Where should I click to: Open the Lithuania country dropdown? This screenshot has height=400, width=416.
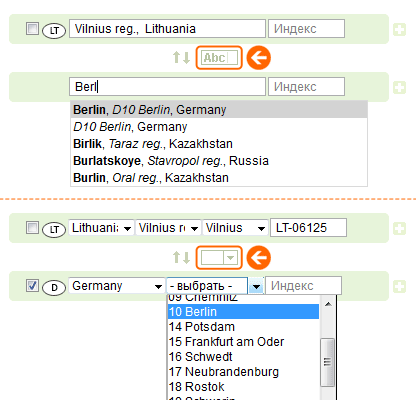[x=101, y=228]
